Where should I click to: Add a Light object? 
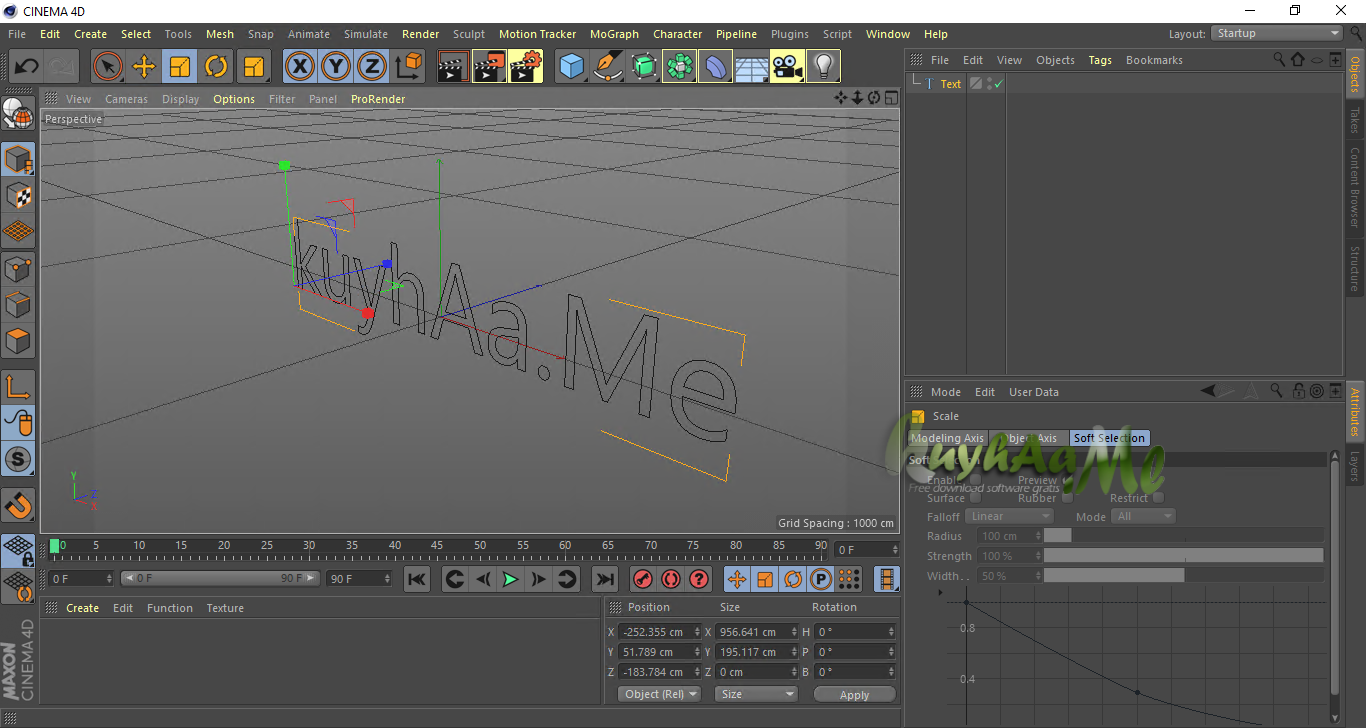point(824,67)
